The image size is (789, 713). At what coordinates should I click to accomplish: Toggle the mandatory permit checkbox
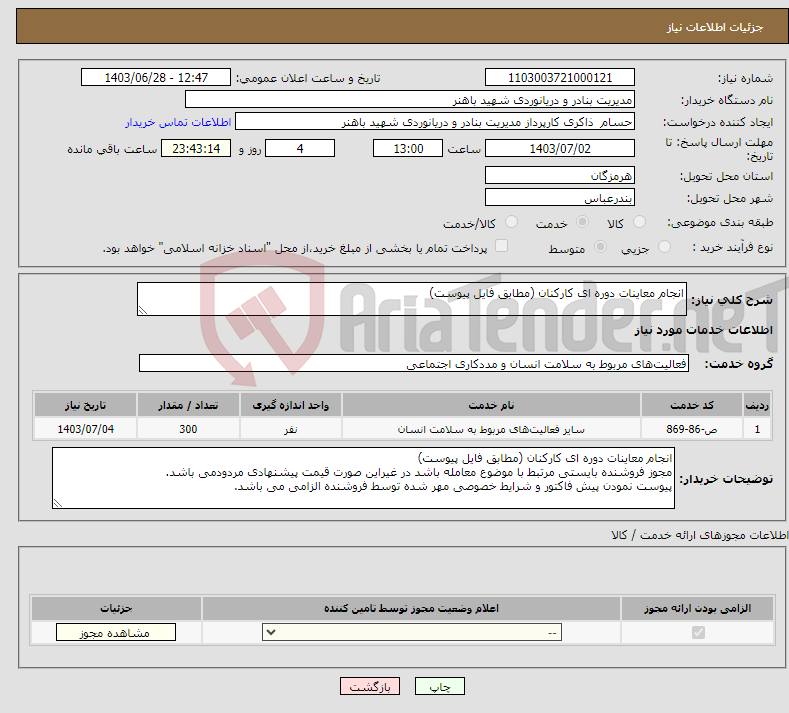(698, 632)
